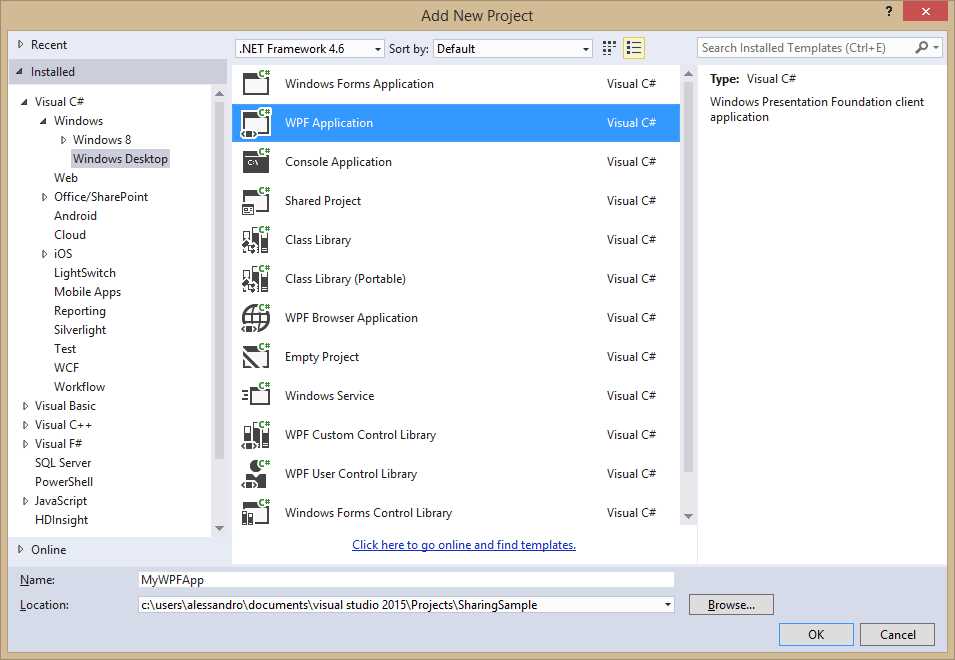Viewport: 955px width, 660px height.
Task: Click the Browse button
Action: click(731, 604)
